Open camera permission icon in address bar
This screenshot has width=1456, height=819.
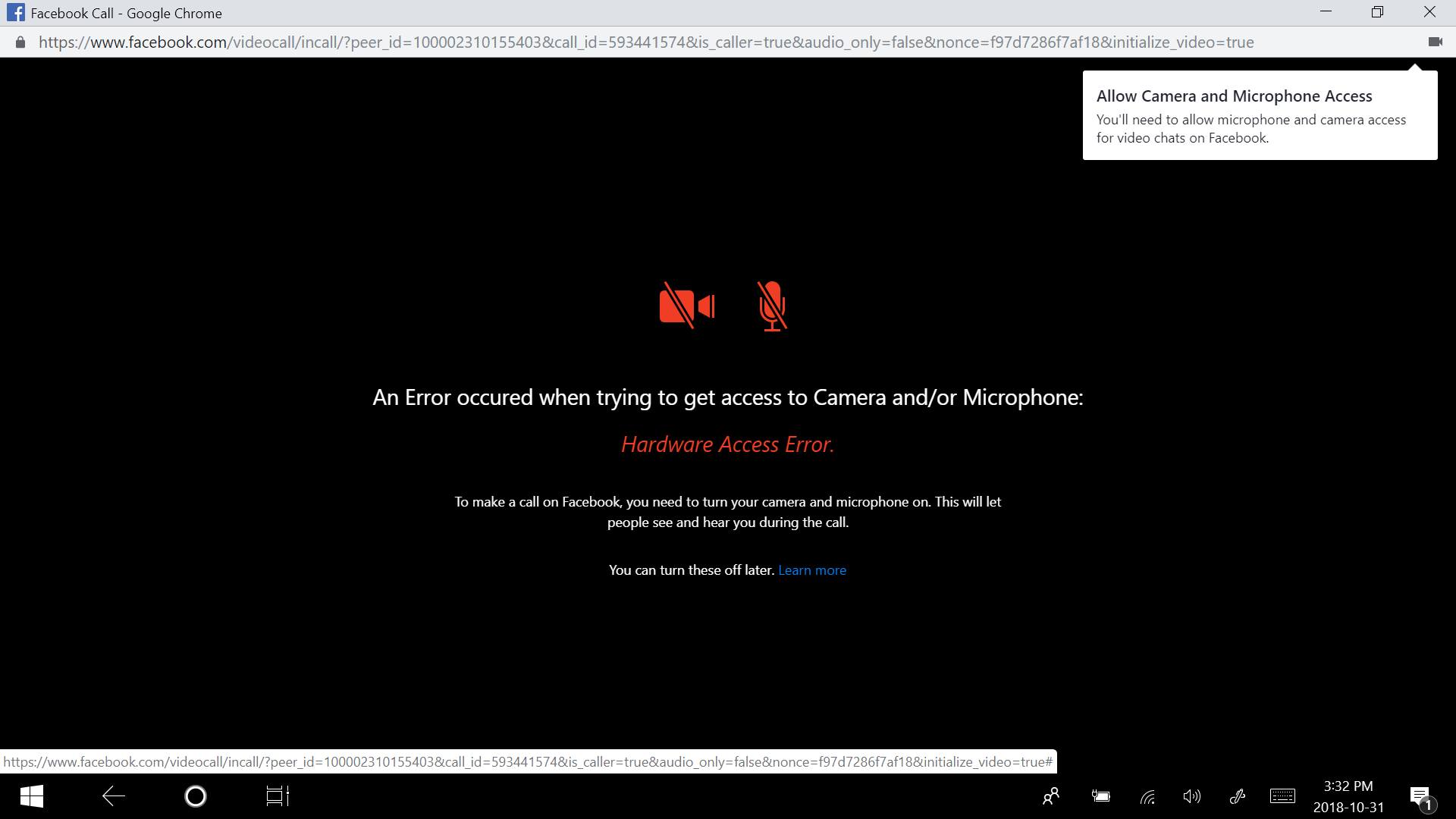point(1435,42)
